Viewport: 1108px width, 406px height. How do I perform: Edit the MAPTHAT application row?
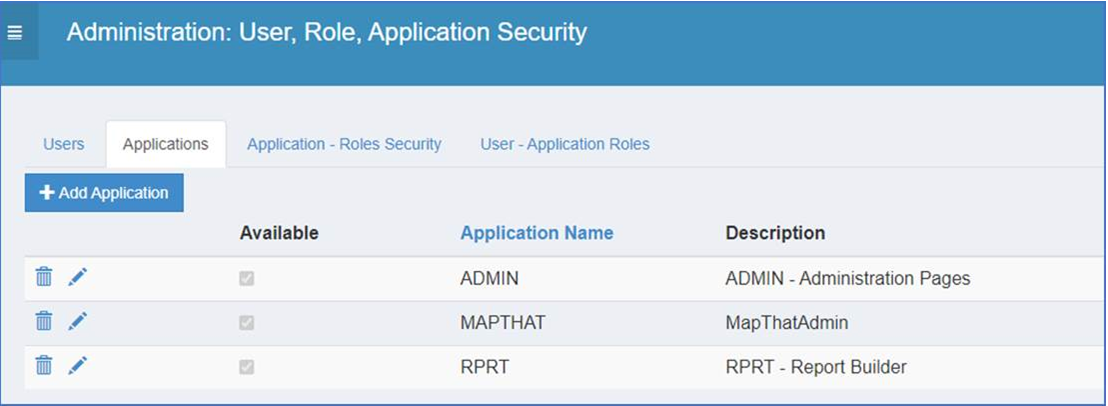(x=77, y=321)
